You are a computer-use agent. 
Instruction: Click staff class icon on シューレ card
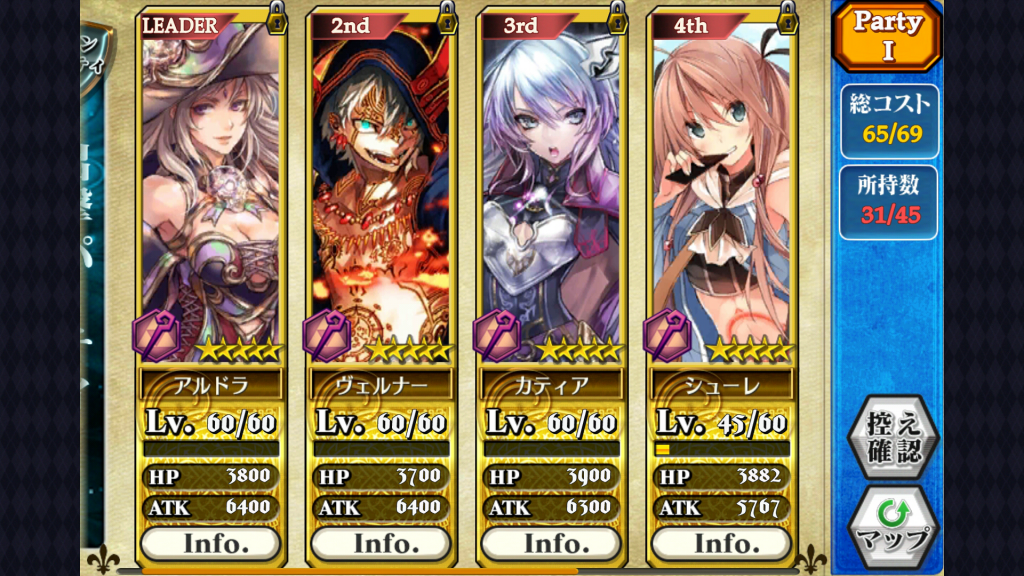tap(667, 336)
